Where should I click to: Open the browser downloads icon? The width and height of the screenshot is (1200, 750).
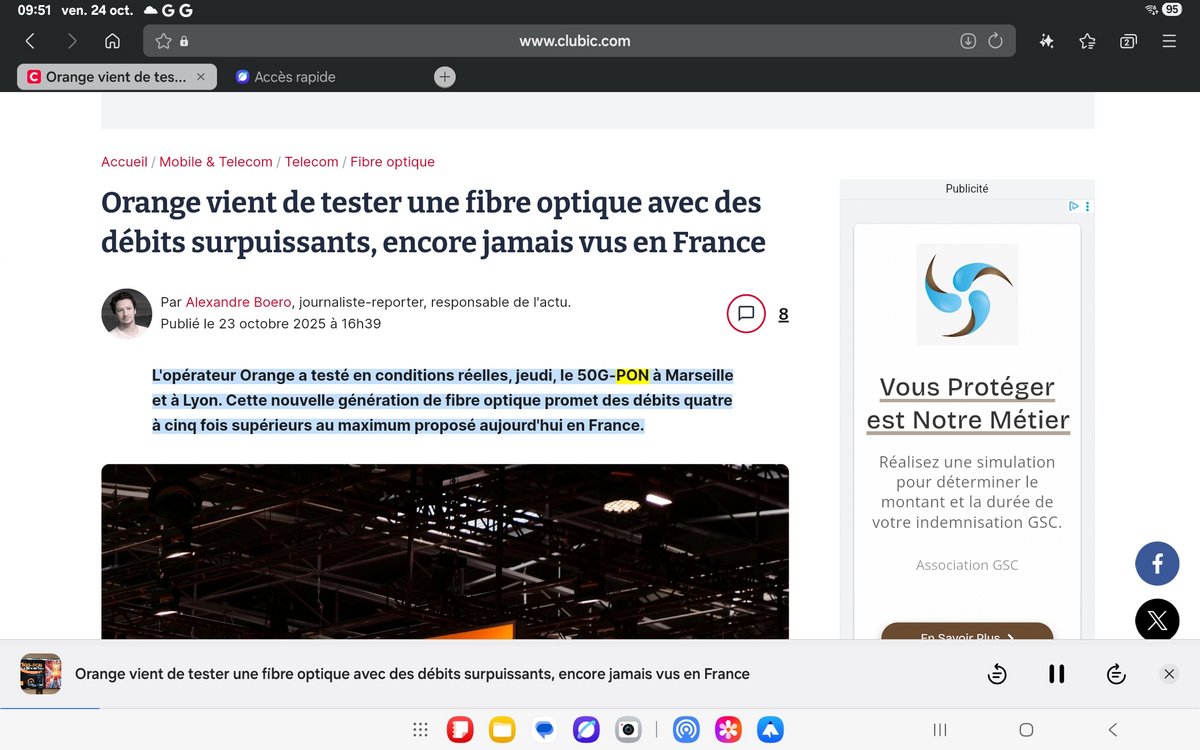point(967,41)
